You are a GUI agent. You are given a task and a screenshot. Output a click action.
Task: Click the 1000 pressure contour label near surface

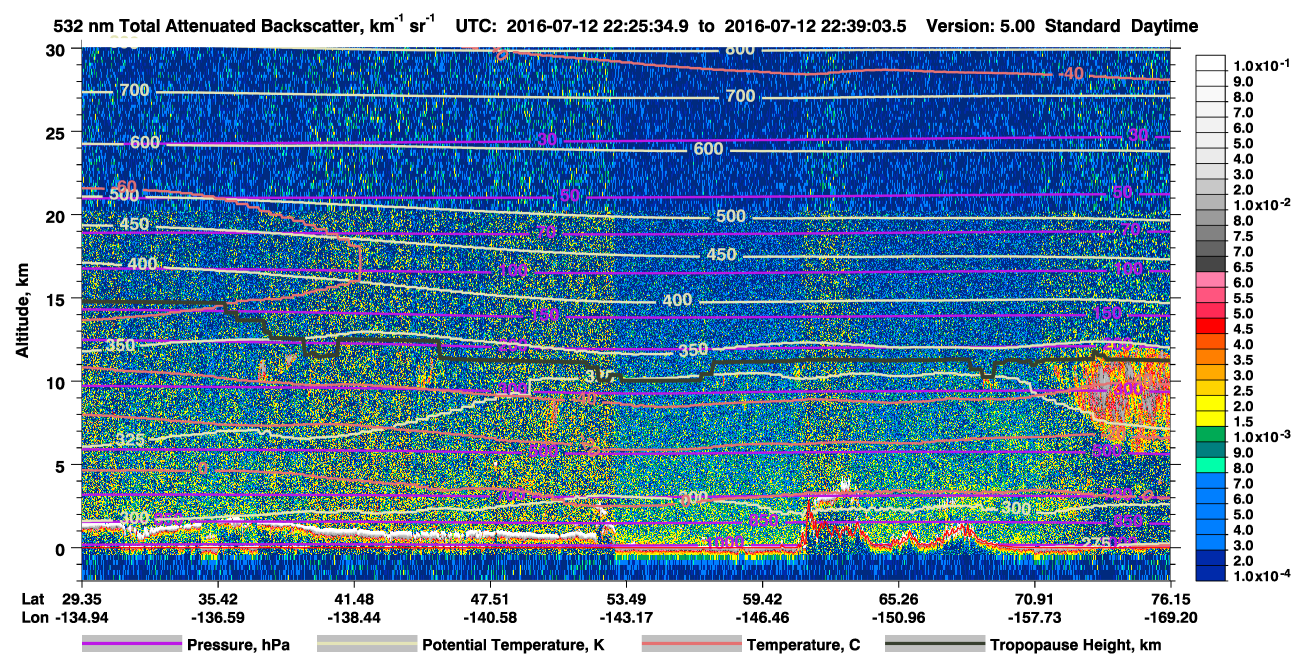(723, 541)
